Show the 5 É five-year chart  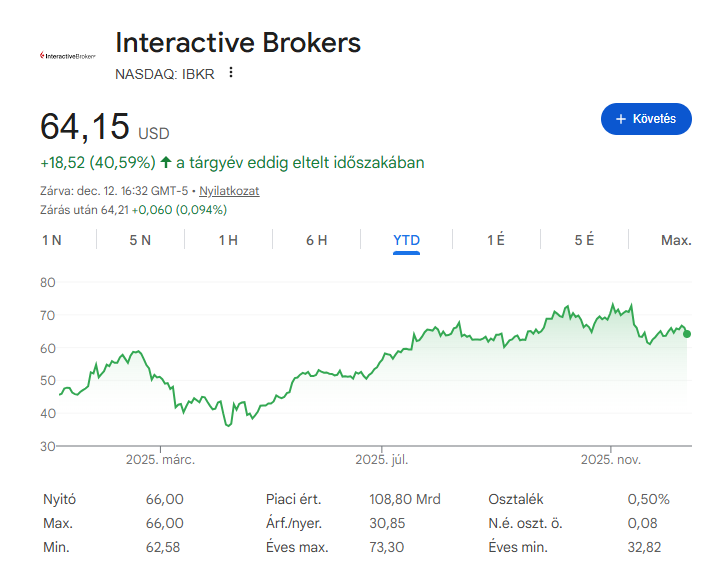[584, 240]
